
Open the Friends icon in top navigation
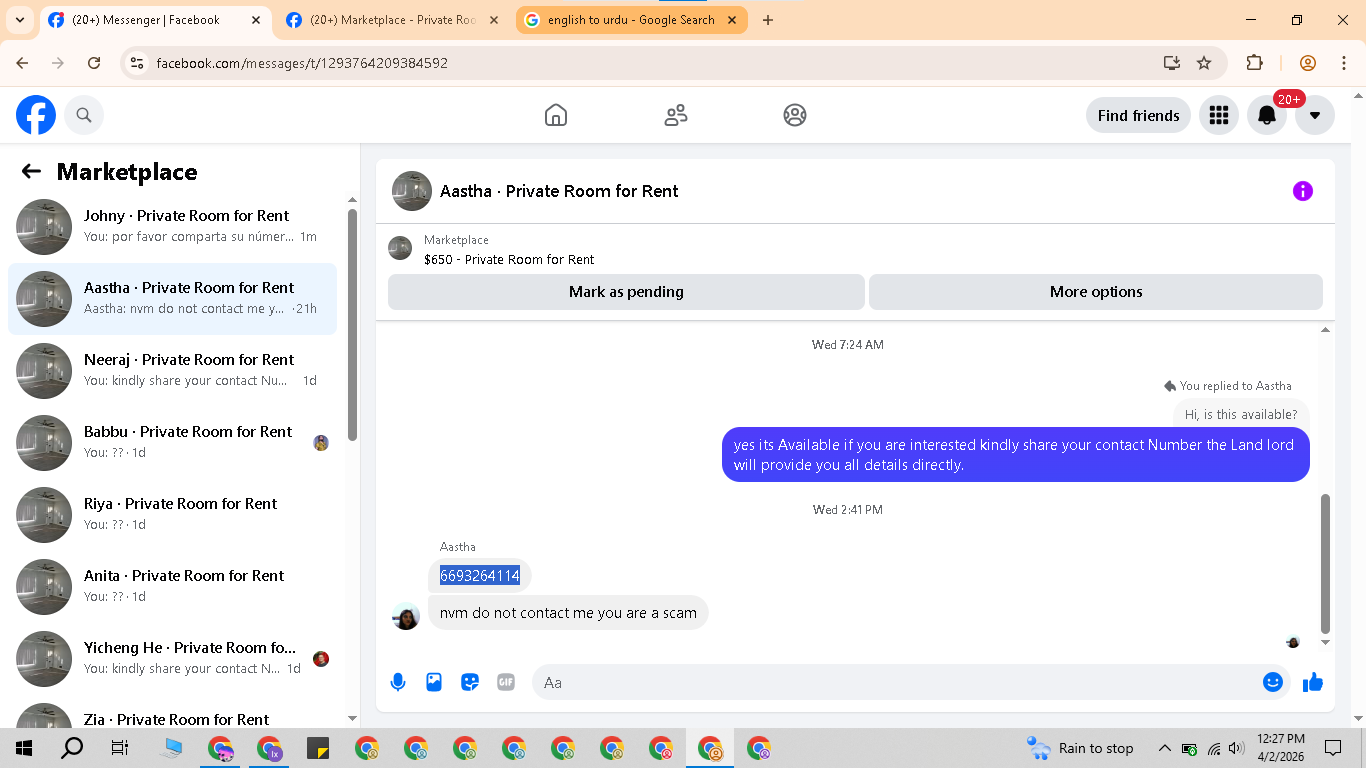676,115
